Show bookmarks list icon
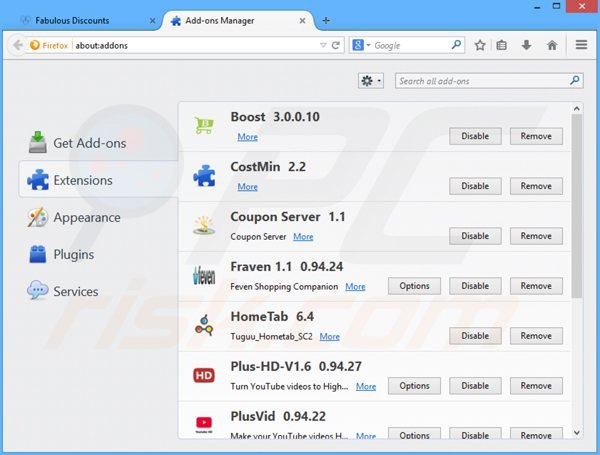This screenshot has height=455, width=600. 502,45
